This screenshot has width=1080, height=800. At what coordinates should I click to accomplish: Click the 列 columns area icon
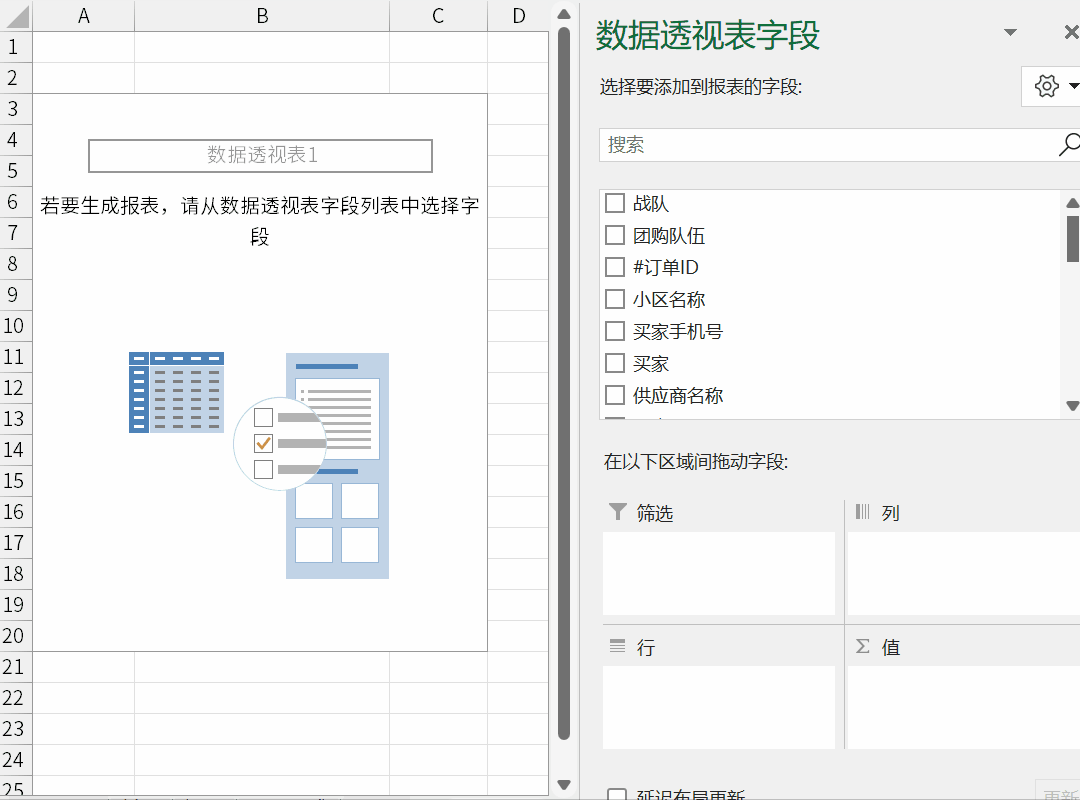(x=862, y=511)
